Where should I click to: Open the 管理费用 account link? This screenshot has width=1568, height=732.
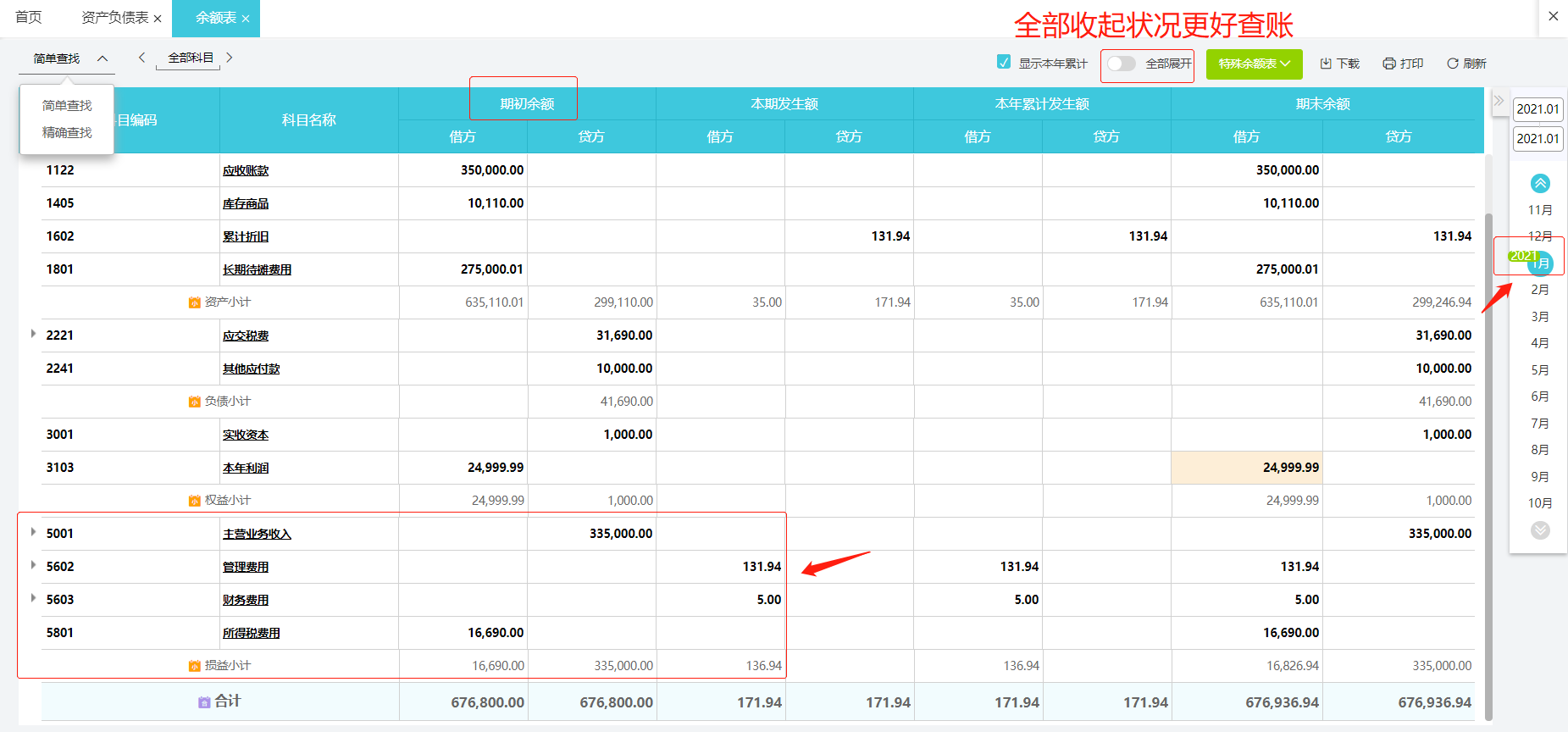point(246,568)
